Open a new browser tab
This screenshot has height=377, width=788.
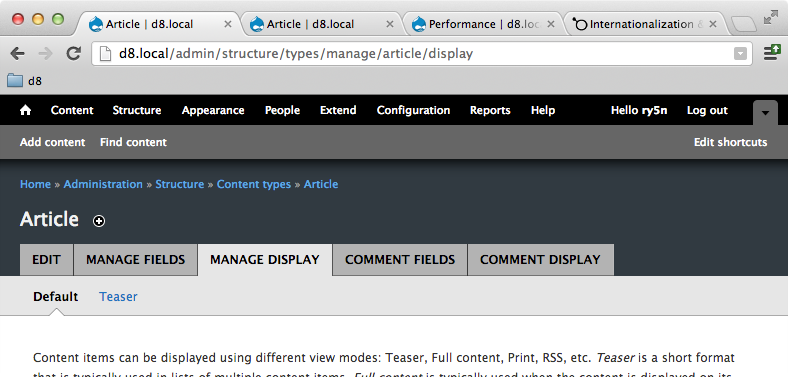[743, 24]
